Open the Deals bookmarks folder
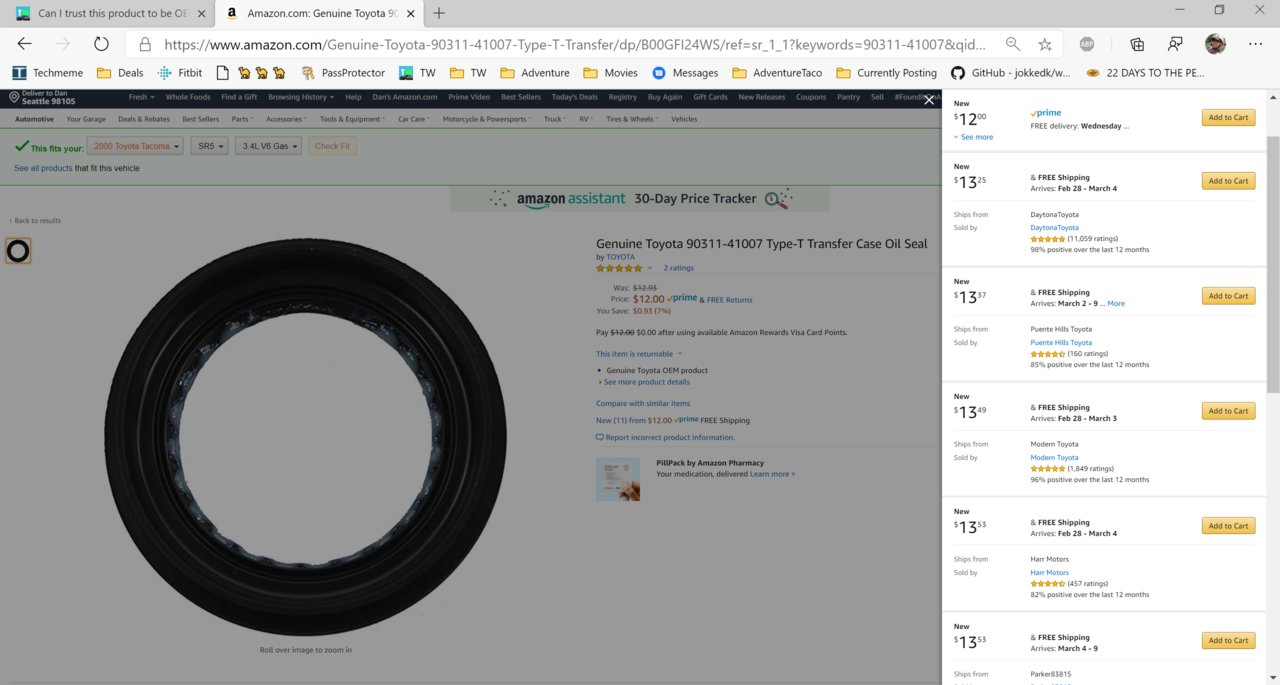 120,73
